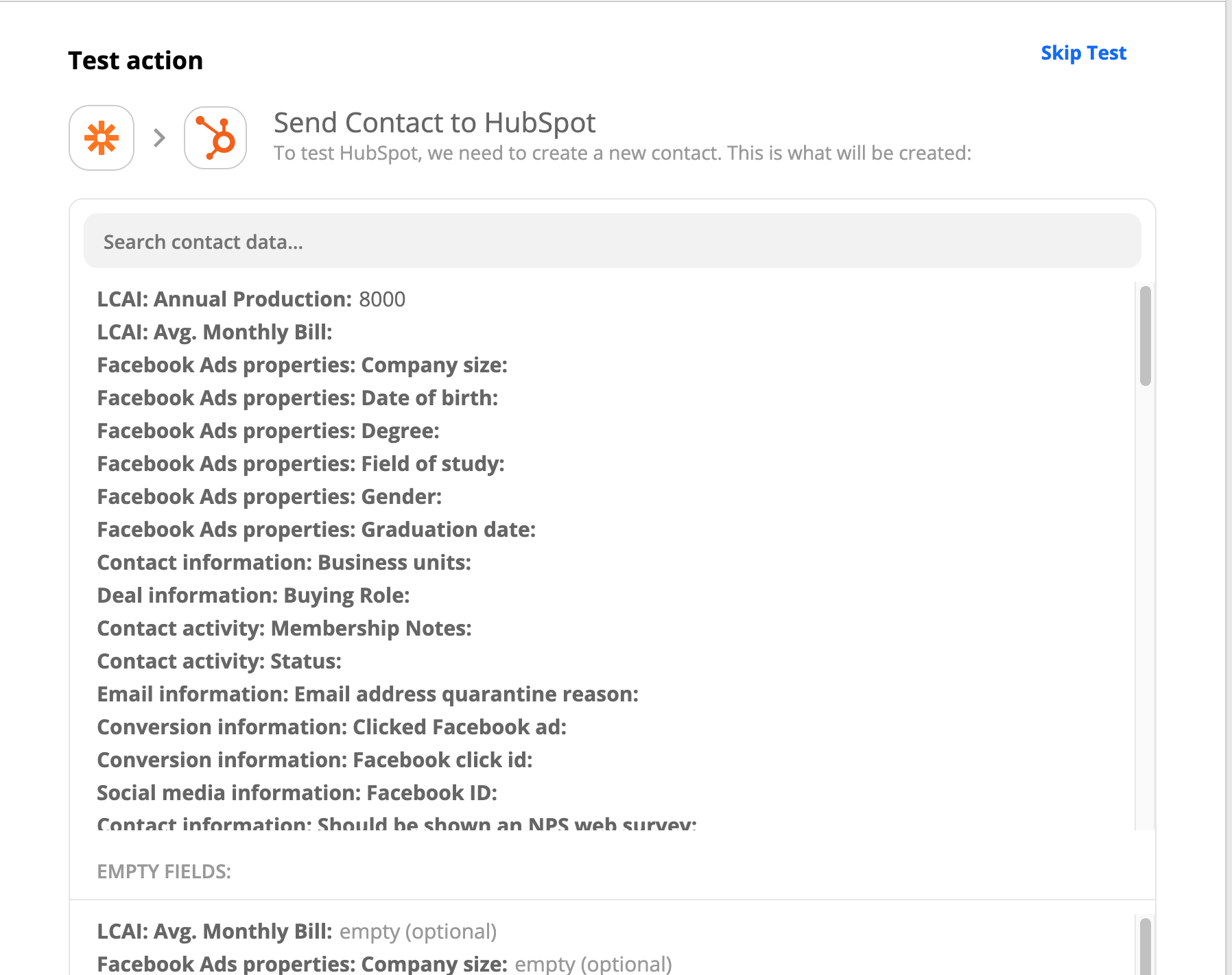
Task: Click Social media information: Facebook ID row
Action: point(297,793)
